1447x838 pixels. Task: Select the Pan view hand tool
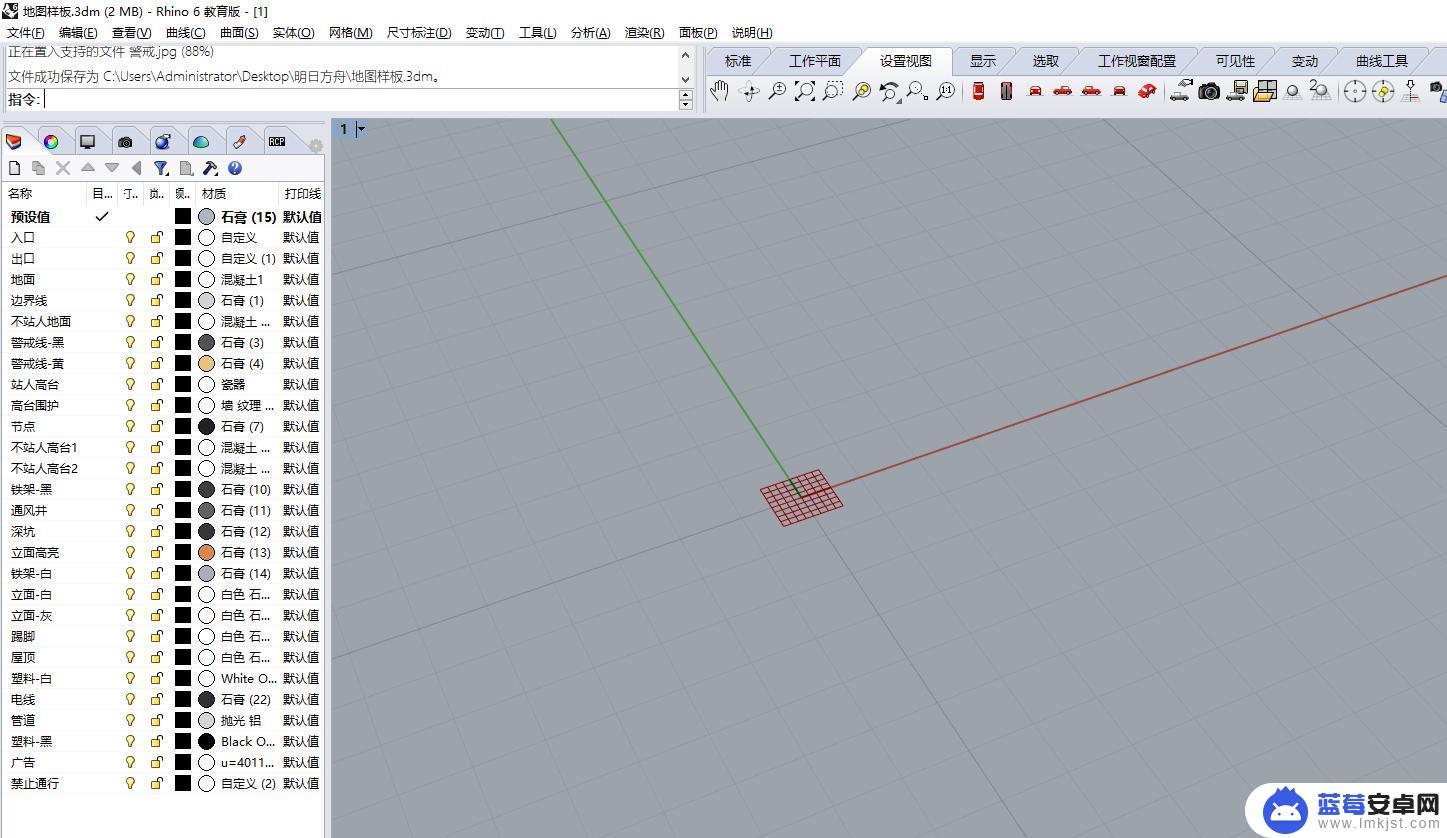[x=719, y=91]
